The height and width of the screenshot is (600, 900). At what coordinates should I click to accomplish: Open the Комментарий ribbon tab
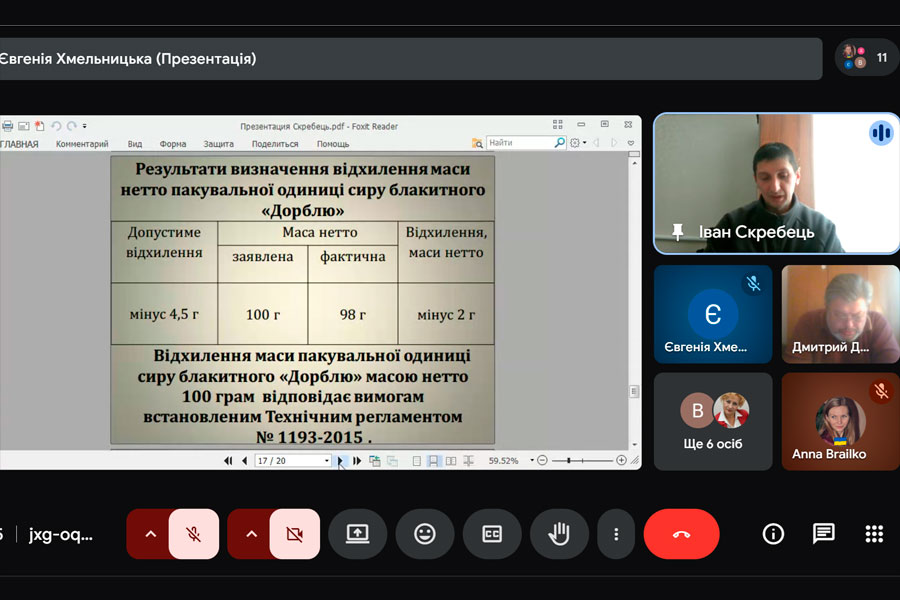click(82, 144)
